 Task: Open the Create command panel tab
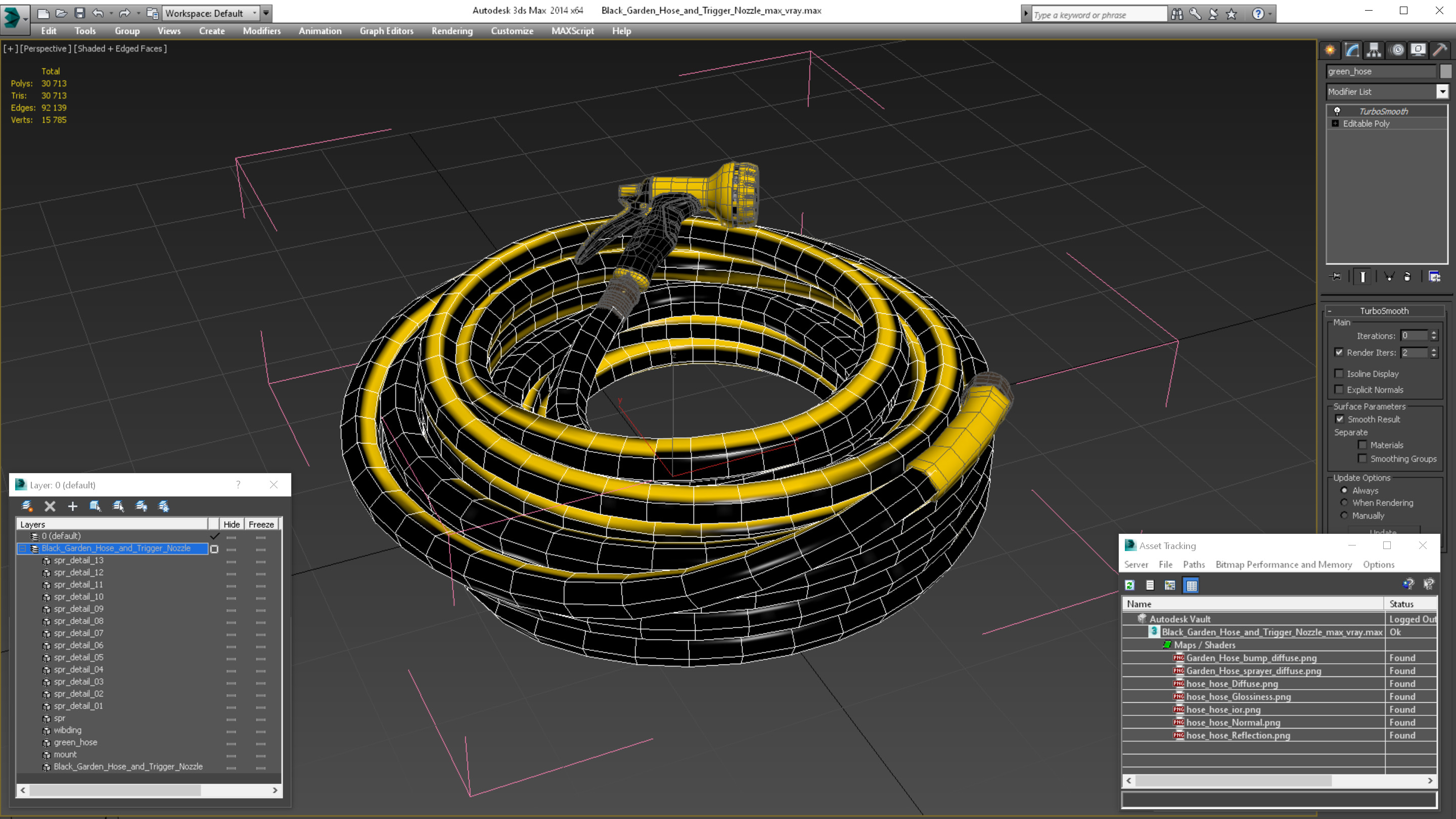point(1330,50)
